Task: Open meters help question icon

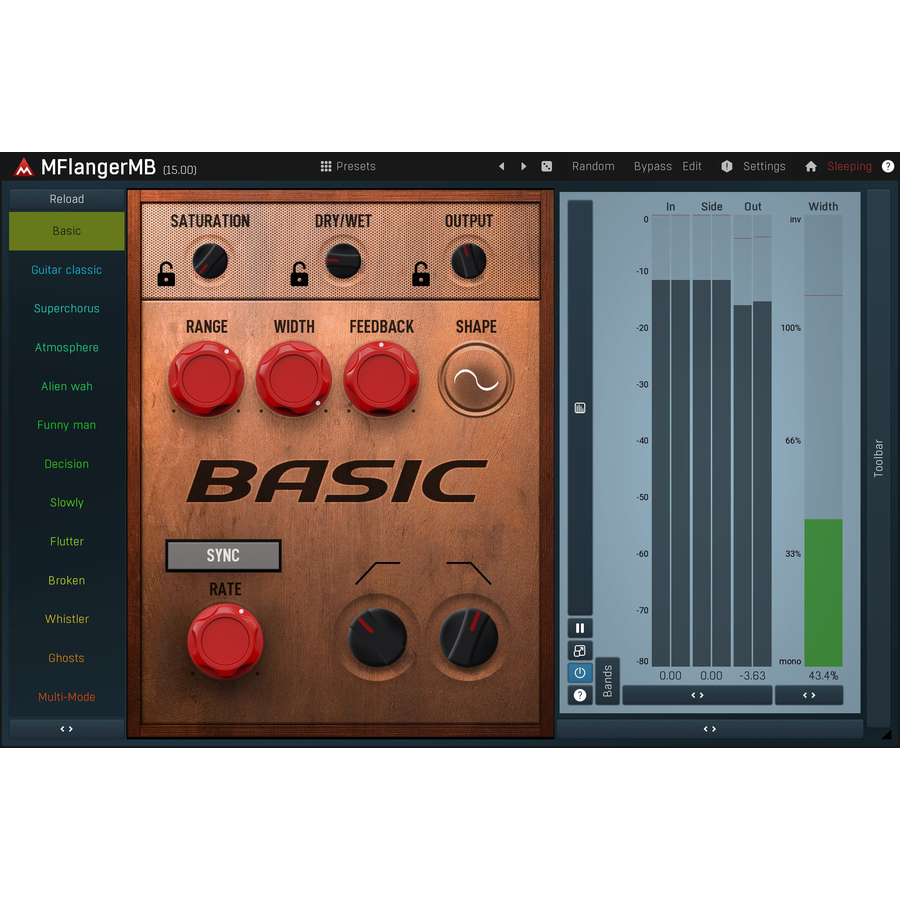Action: (x=580, y=695)
